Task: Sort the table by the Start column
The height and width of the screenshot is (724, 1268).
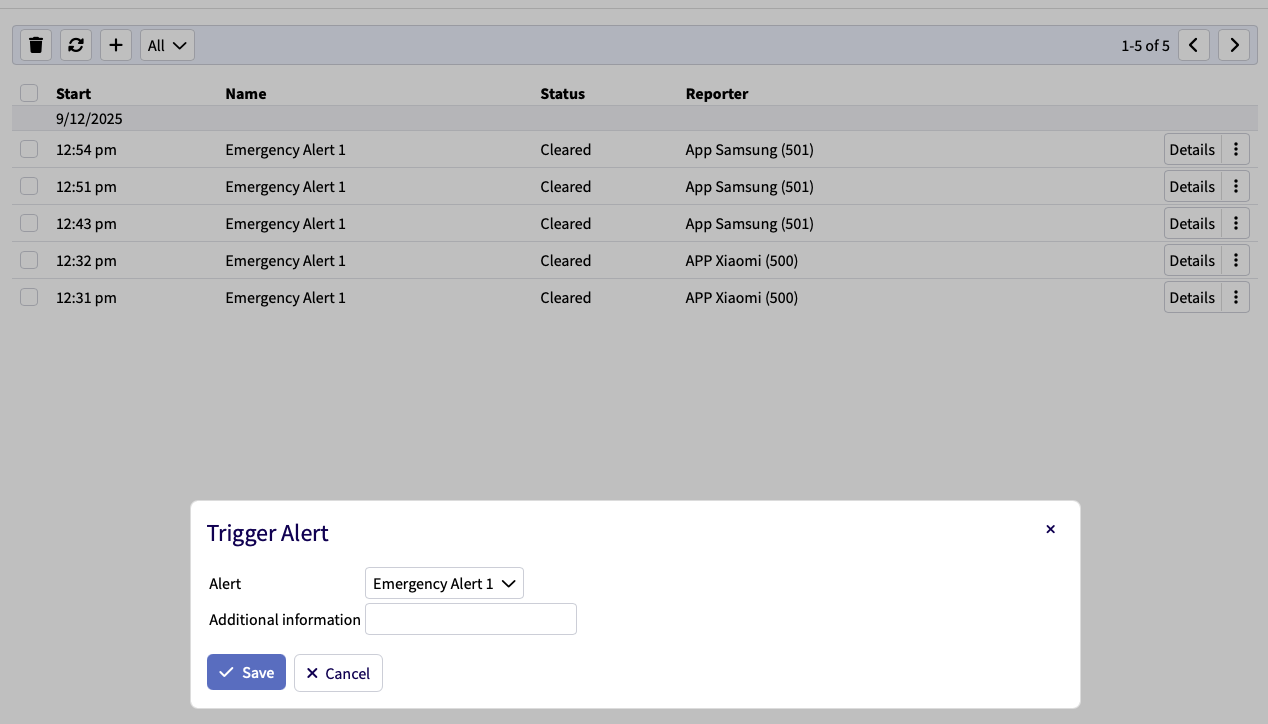Action: pos(74,93)
